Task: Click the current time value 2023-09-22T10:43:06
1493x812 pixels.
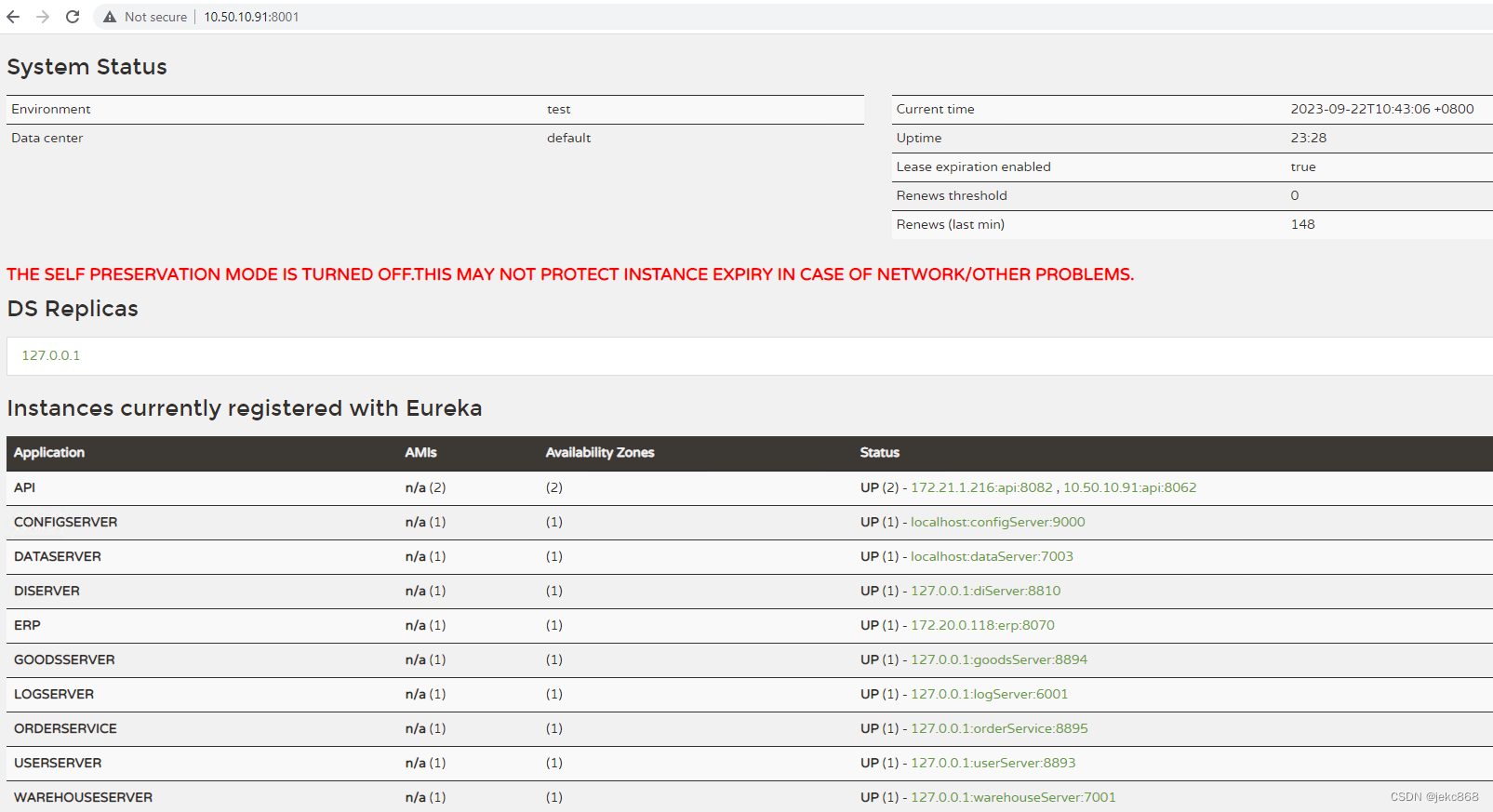Action: (x=1382, y=109)
